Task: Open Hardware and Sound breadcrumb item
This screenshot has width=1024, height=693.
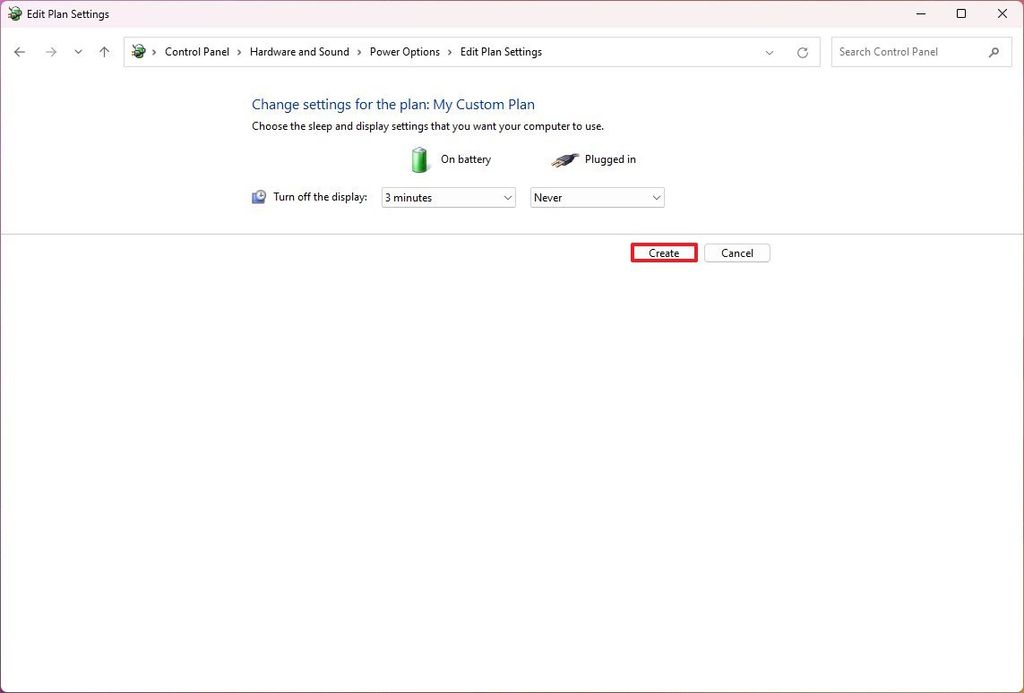Action: click(x=299, y=51)
